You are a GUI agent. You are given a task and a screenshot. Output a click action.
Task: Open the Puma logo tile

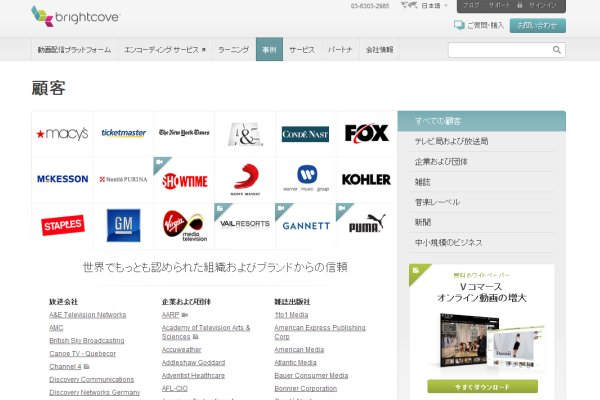click(367, 226)
